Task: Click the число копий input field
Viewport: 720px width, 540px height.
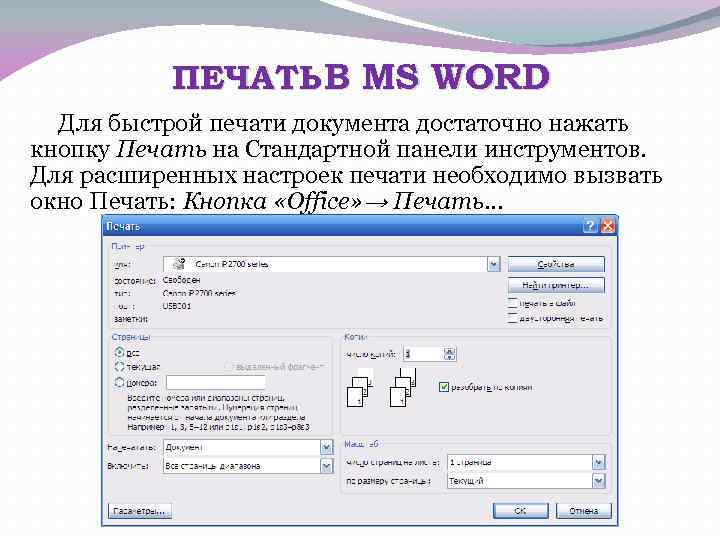Action: [423, 354]
